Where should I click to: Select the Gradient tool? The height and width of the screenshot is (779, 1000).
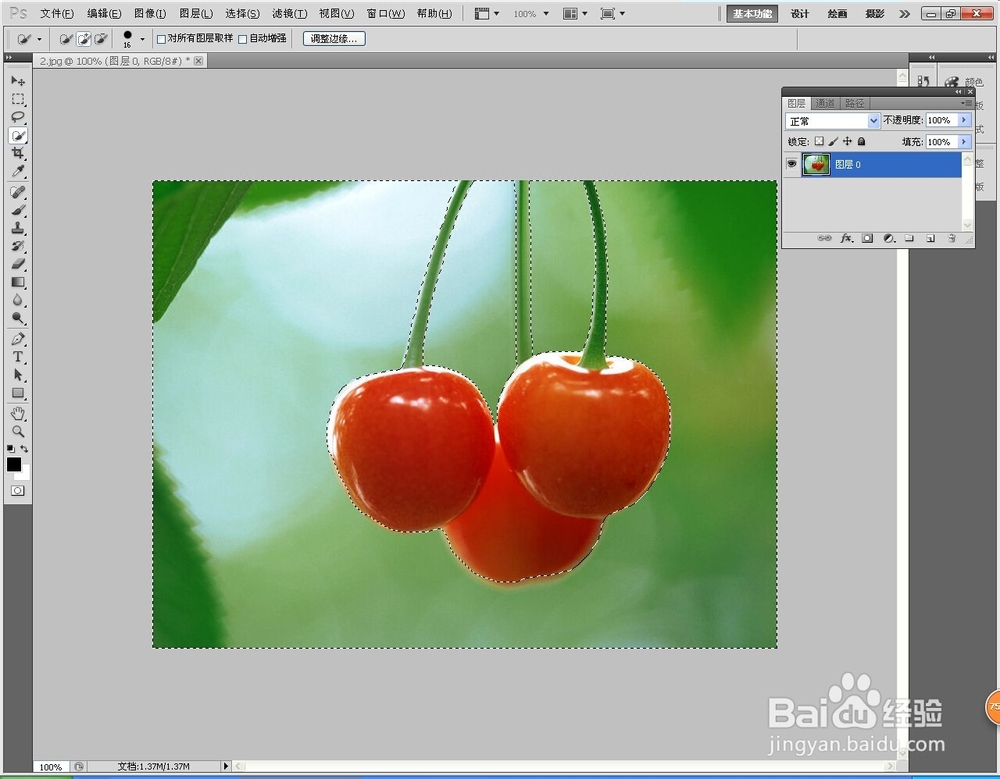coord(18,282)
